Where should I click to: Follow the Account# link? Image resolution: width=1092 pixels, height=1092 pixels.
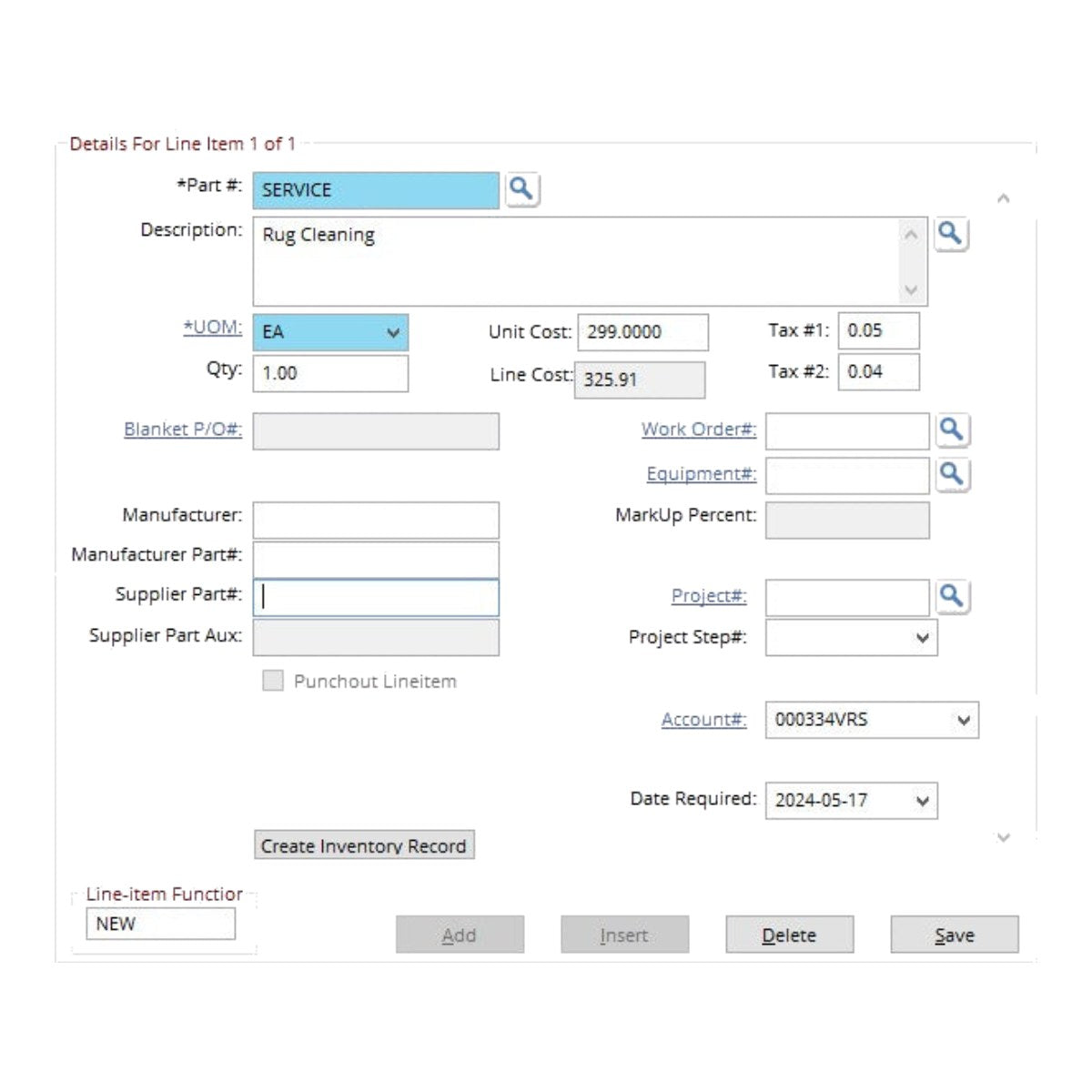point(704,720)
